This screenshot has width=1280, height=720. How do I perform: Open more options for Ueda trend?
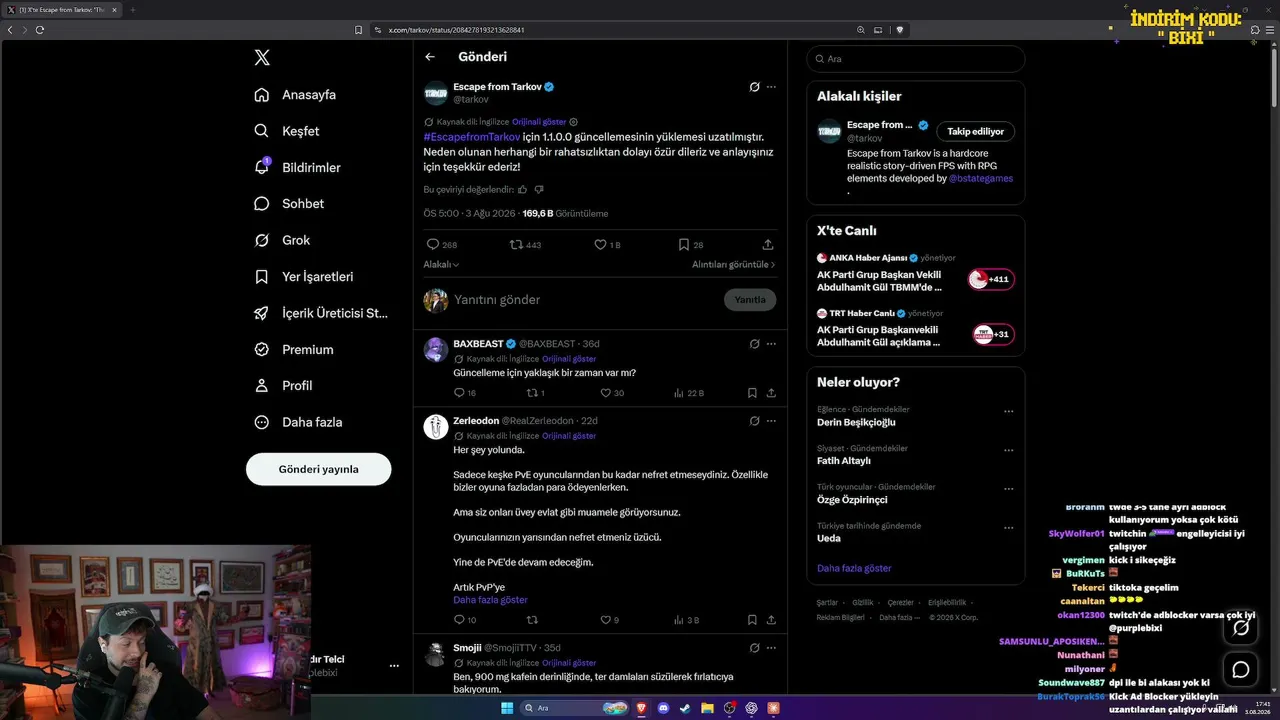pyautogui.click(x=1008, y=528)
